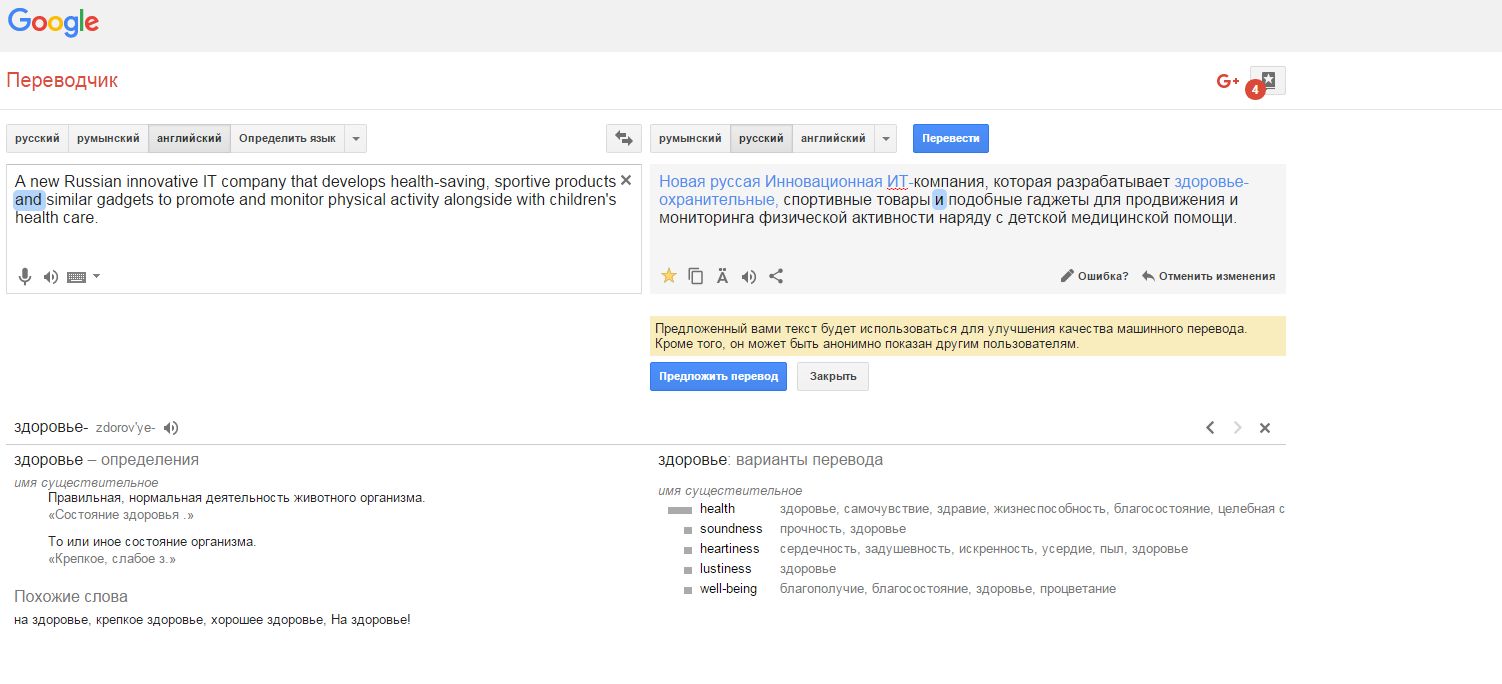Screen dimensions: 1502x684
Task: Swap source and target languages
Action: tap(624, 138)
